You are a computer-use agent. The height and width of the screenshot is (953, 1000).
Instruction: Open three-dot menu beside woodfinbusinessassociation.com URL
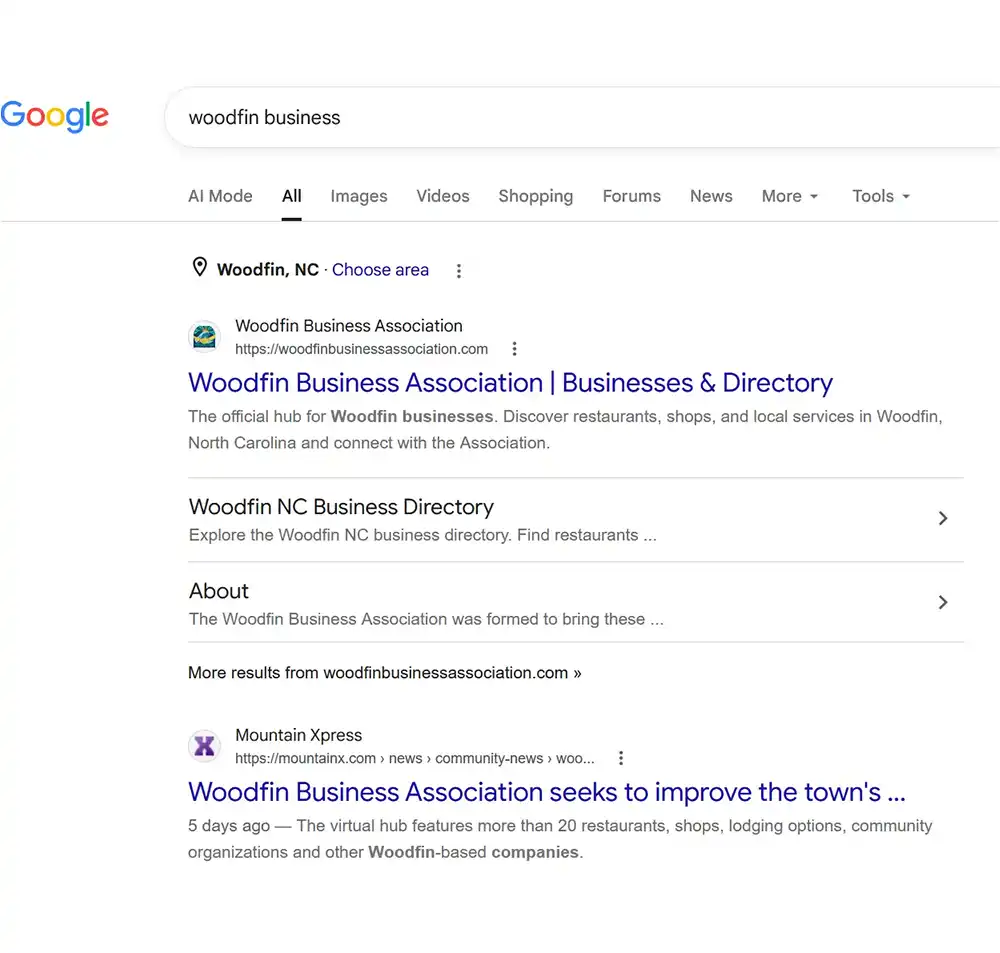(x=514, y=349)
